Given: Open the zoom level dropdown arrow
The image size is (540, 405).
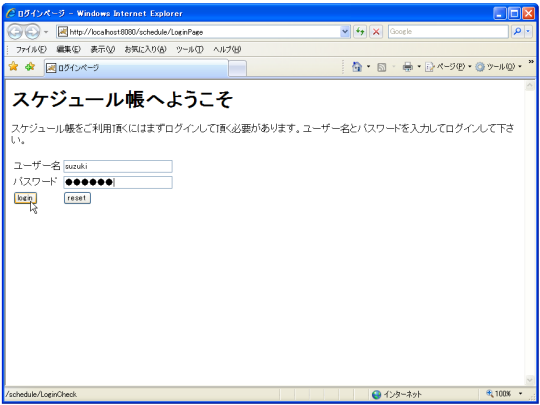Looking at the screenshot, I should click(520, 394).
